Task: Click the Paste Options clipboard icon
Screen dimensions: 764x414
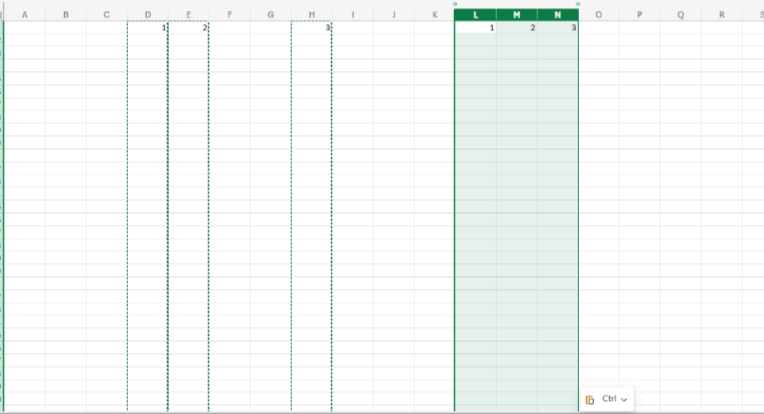Action: tap(590, 400)
